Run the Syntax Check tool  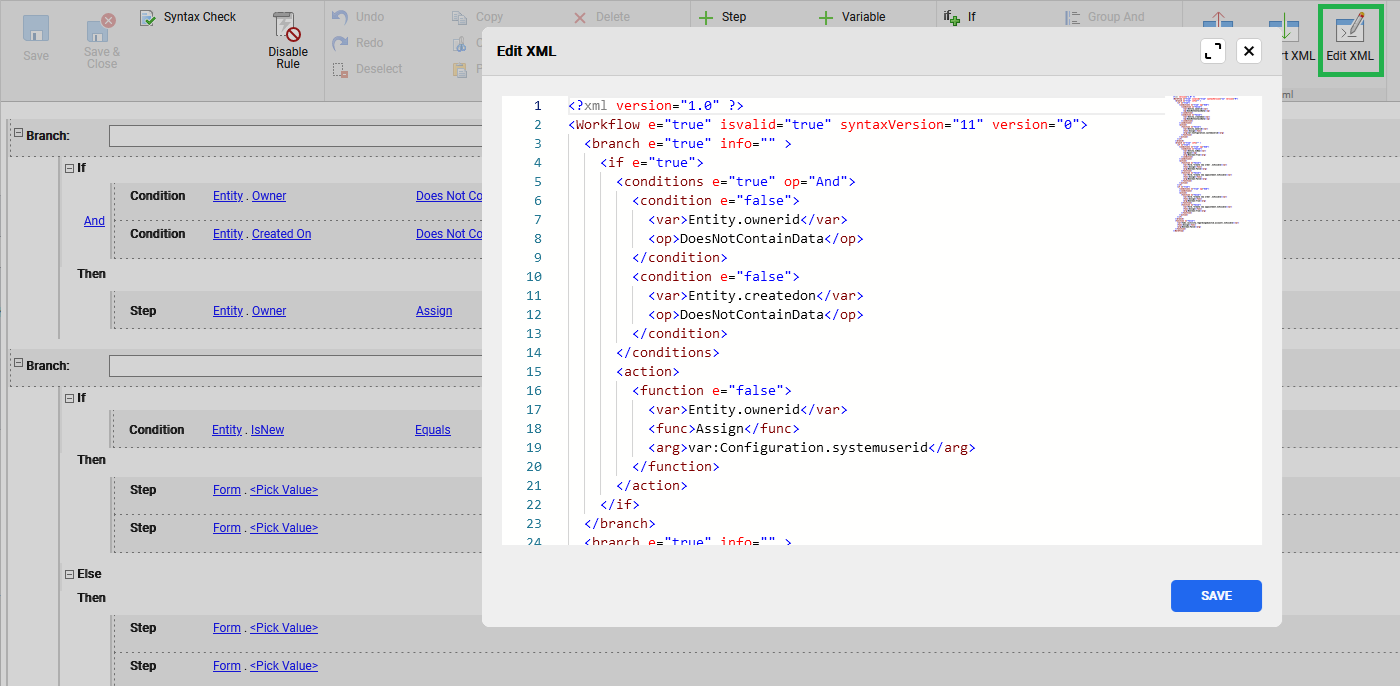tap(188, 17)
